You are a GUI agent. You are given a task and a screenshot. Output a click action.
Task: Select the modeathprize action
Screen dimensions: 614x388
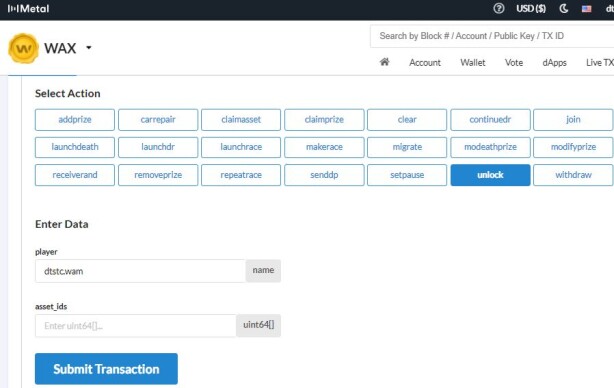(490, 147)
